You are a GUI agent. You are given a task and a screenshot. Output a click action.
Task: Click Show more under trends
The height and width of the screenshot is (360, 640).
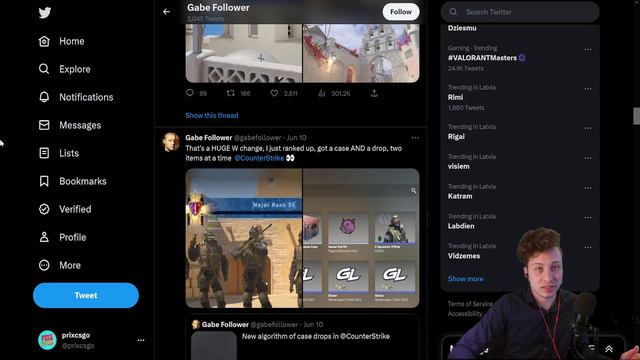tap(465, 279)
